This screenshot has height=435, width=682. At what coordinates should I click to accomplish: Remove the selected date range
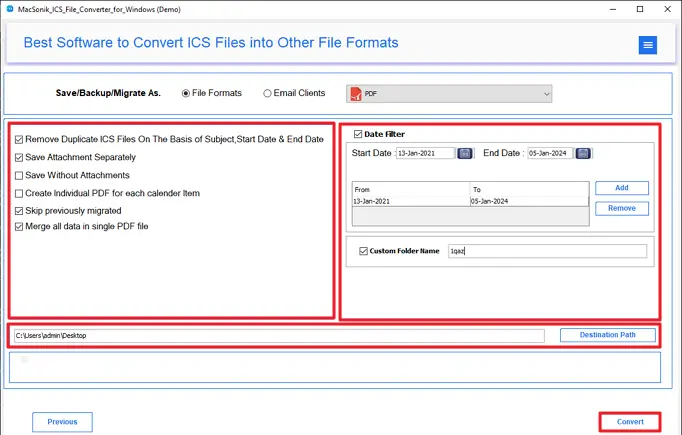(621, 209)
